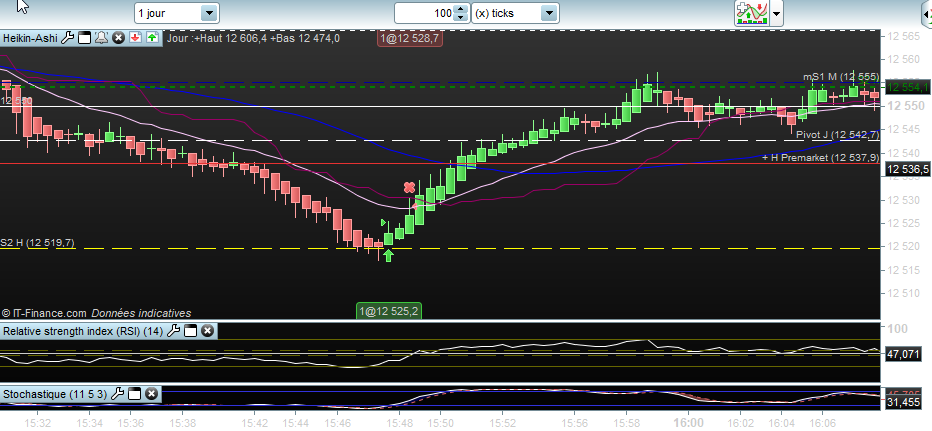Click the IT-Finance.com copyright text
The width and height of the screenshot is (932, 431).
[x=96, y=313]
